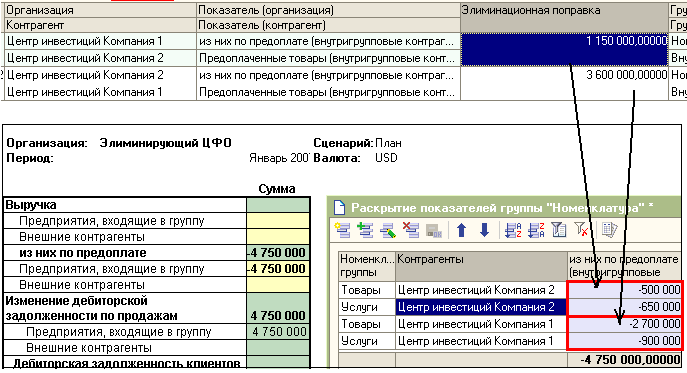The width and height of the screenshot is (687, 373).
Task: Sort rows ascending A to Z
Action: (513, 230)
